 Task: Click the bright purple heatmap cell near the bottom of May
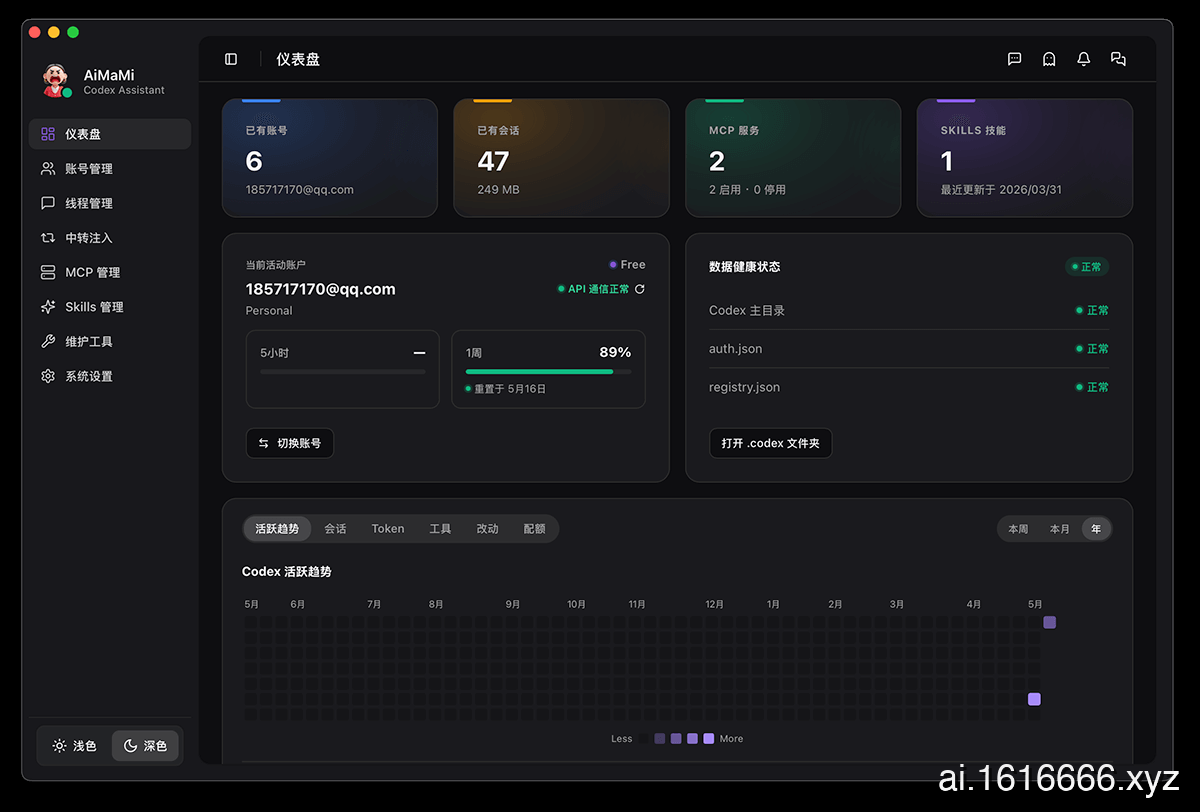[1034, 699]
